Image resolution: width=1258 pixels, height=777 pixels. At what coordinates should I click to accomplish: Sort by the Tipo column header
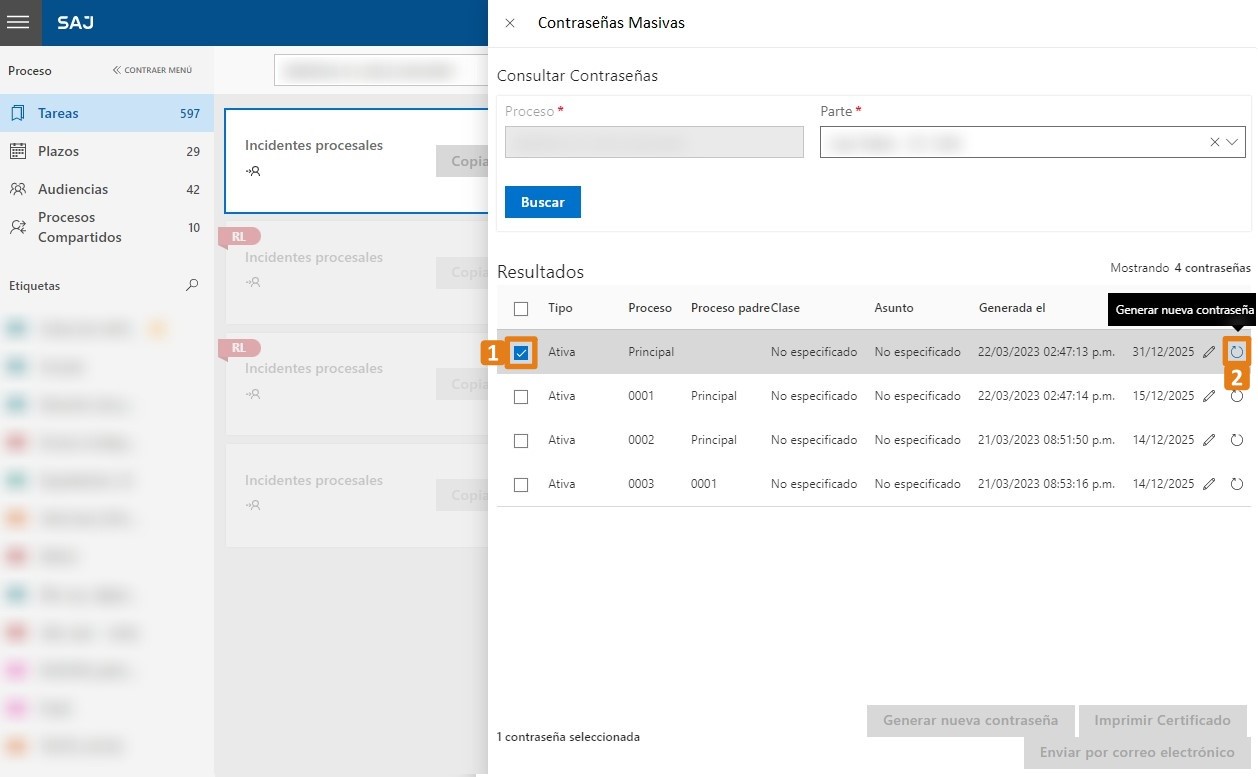[560, 308]
